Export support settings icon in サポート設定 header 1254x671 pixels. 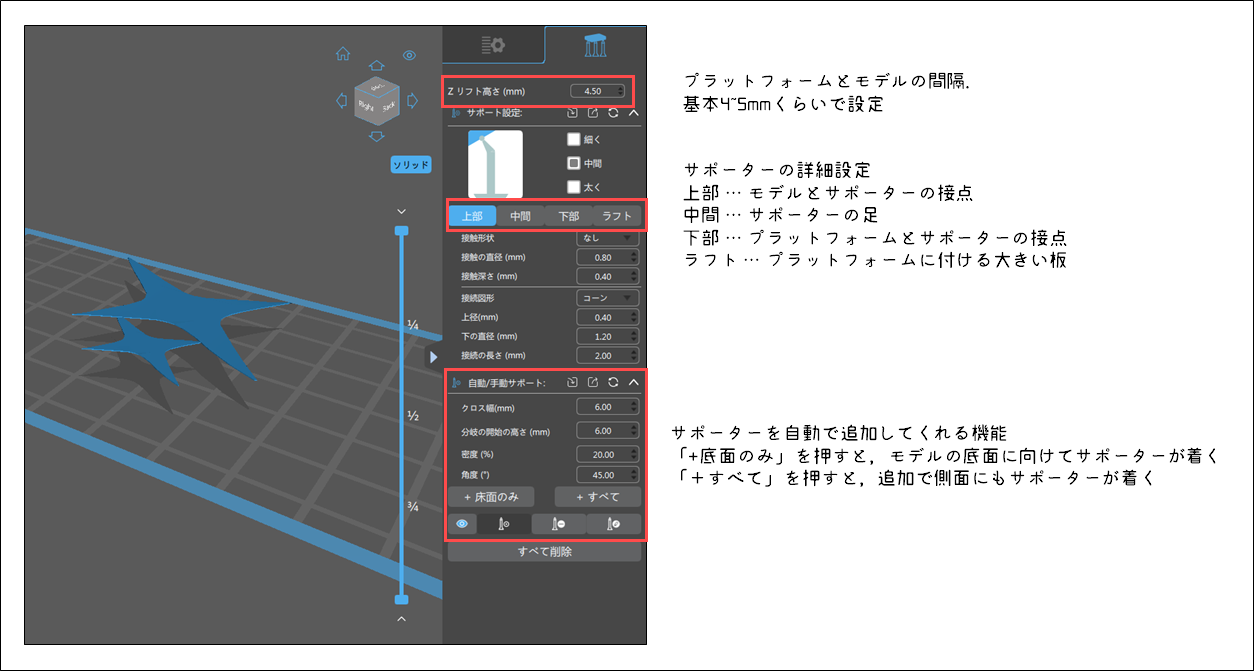(592, 113)
